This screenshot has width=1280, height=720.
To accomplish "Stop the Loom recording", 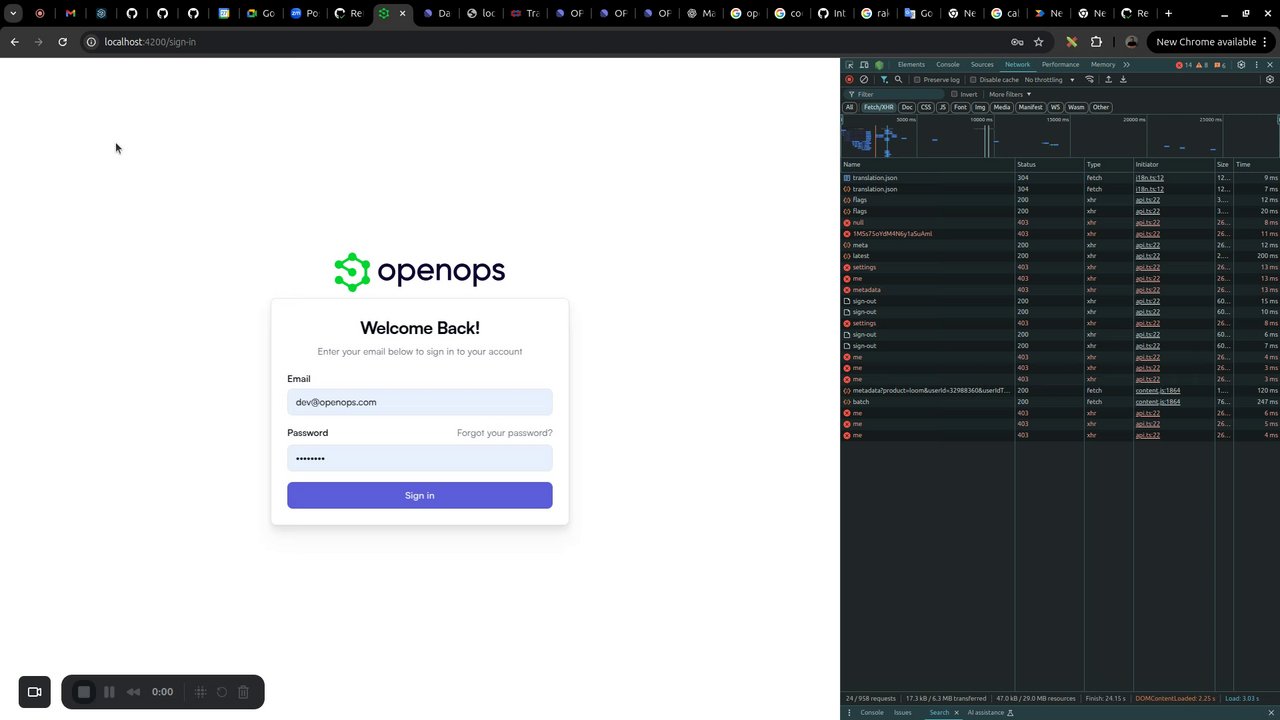I will [84, 692].
